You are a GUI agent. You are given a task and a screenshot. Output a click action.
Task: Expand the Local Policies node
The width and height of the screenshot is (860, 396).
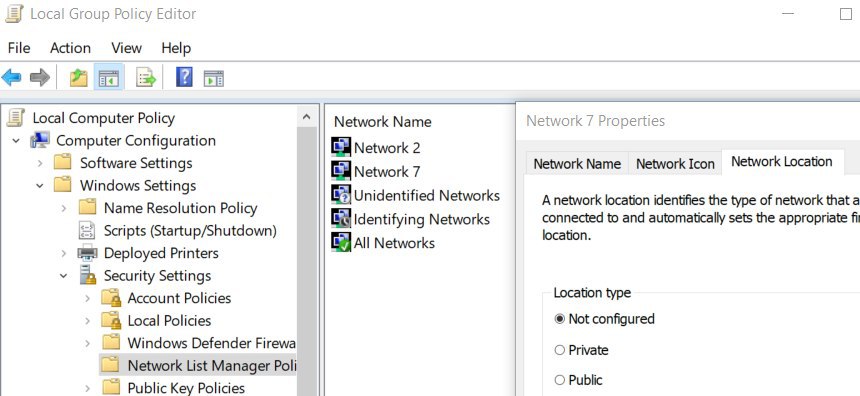87,320
